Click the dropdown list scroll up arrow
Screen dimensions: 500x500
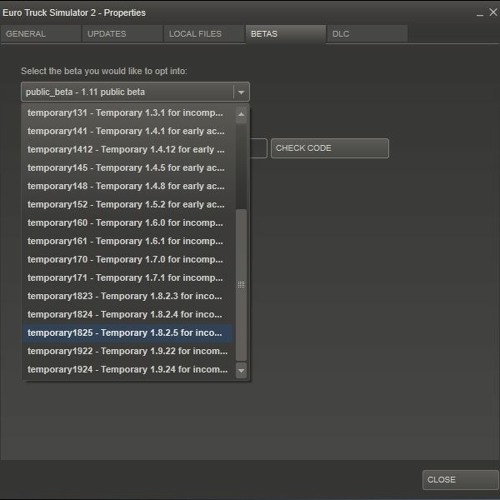point(241,114)
